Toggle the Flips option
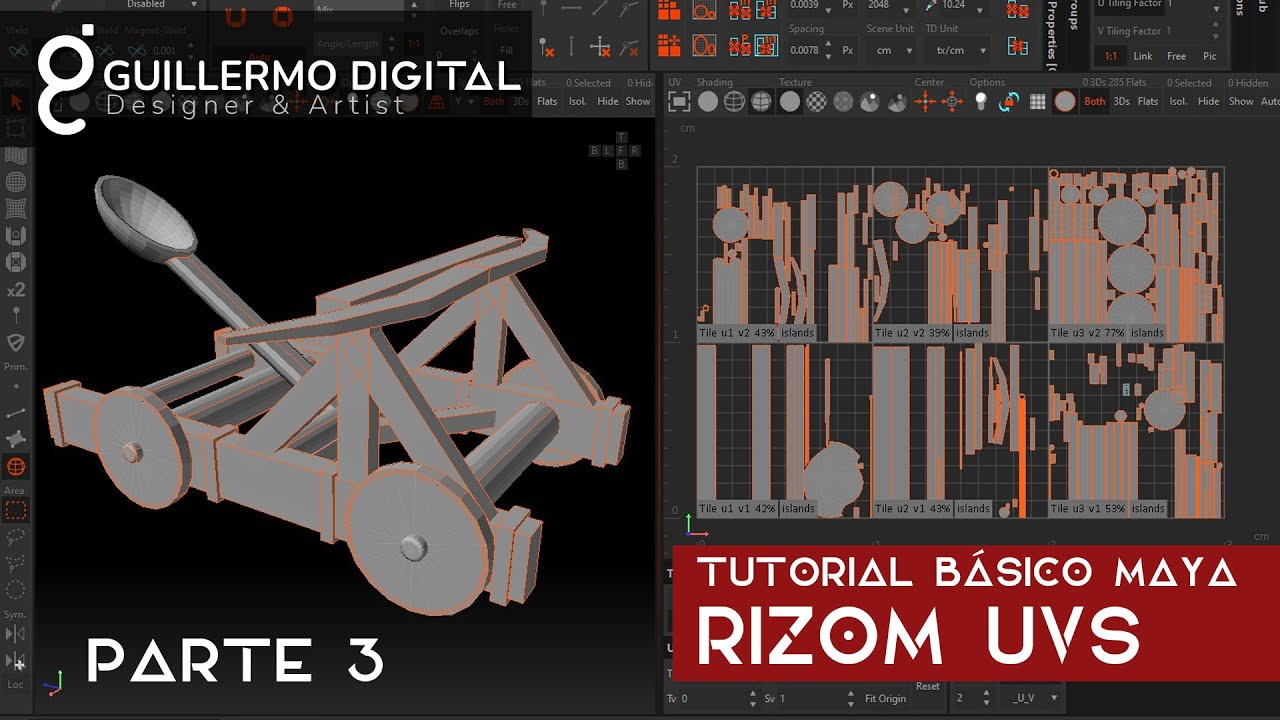This screenshot has width=1280, height=720. (459, 5)
